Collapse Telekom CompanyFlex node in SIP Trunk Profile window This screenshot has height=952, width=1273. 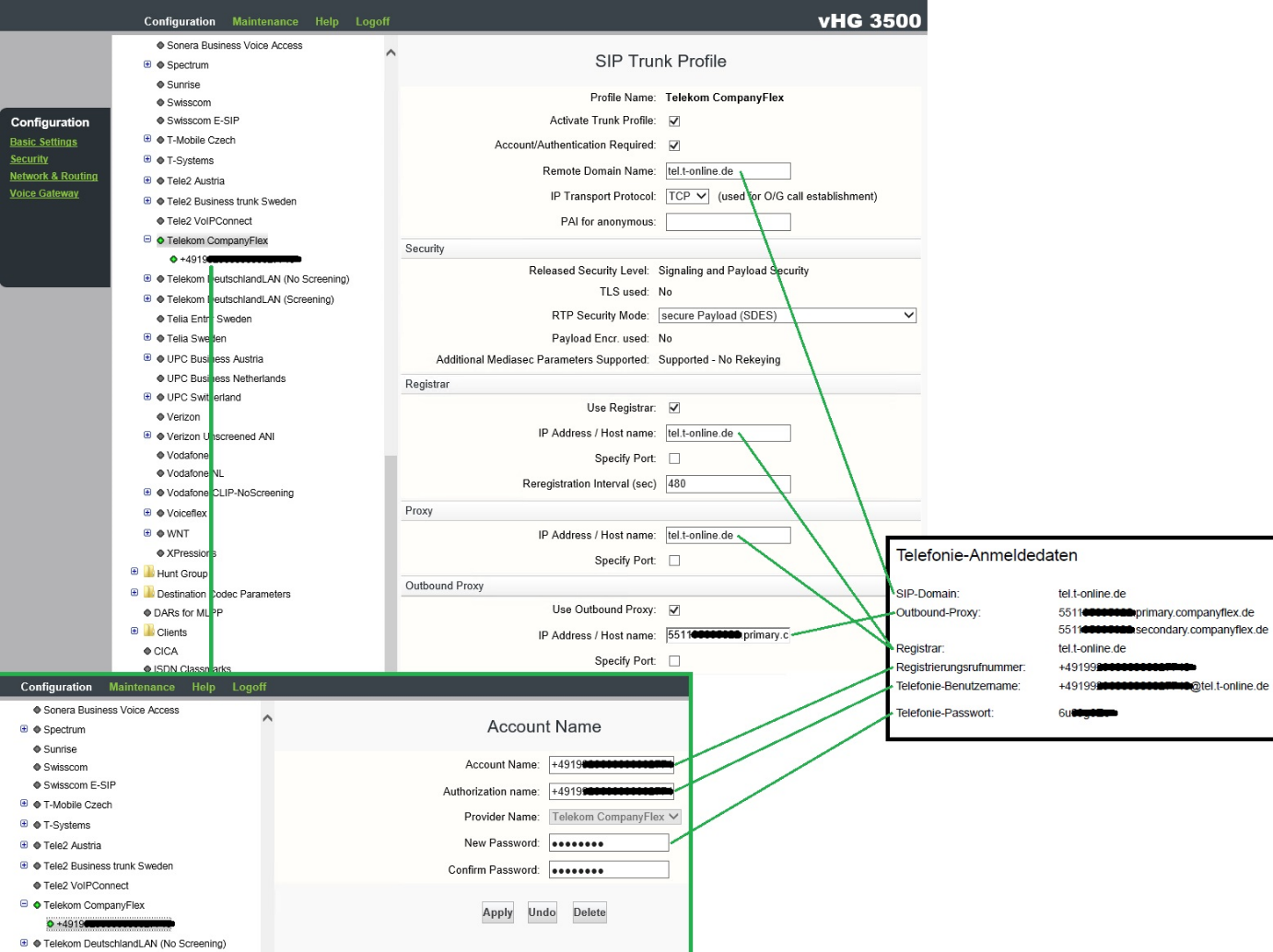[147, 239]
